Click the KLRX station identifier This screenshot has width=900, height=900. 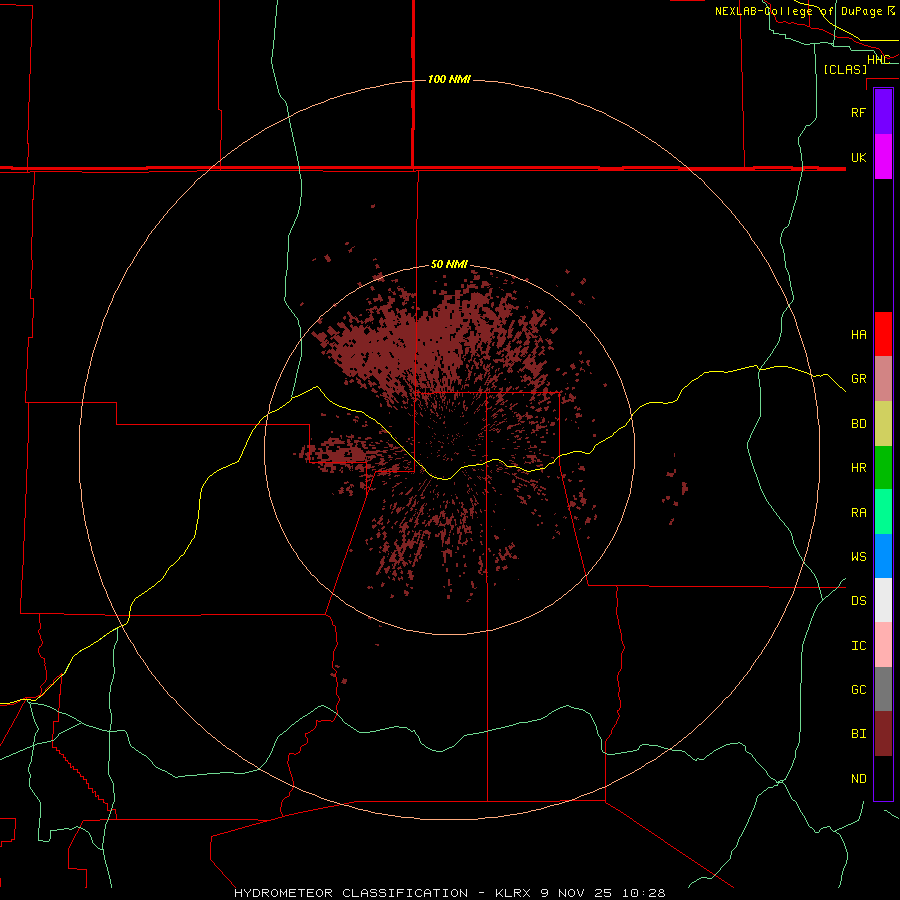click(514, 893)
